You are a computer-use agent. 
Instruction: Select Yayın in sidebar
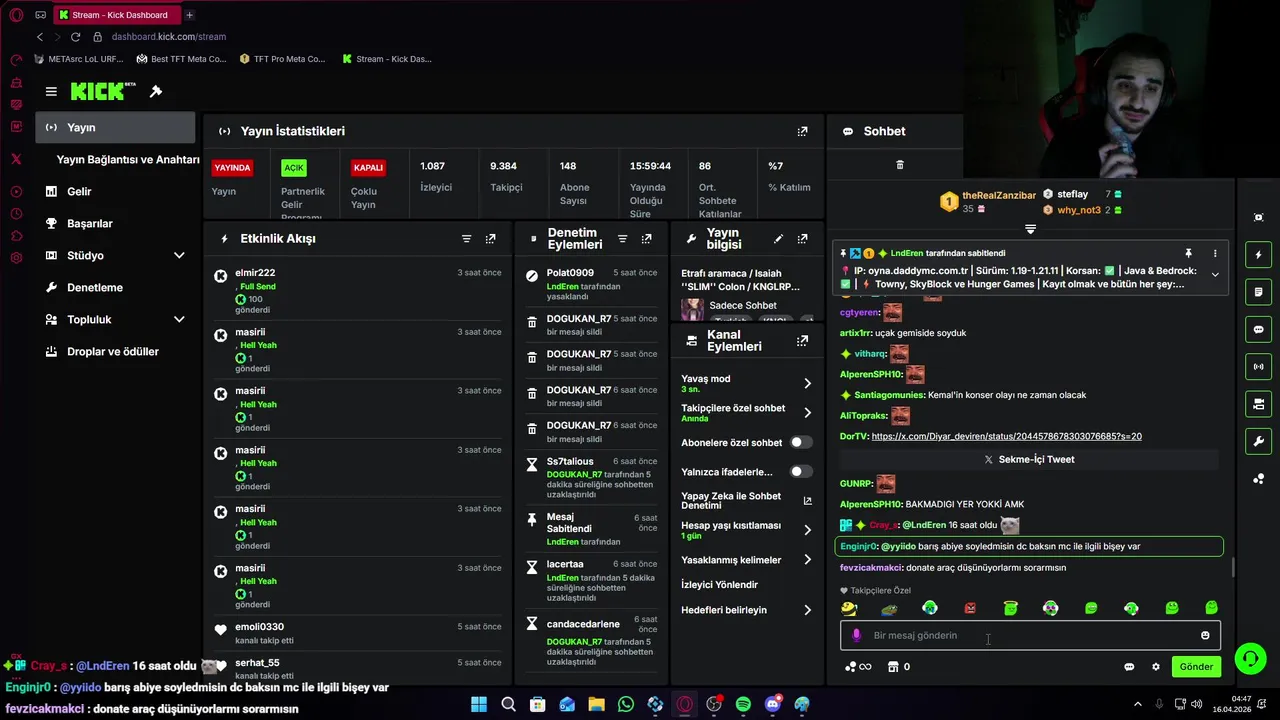click(x=116, y=127)
